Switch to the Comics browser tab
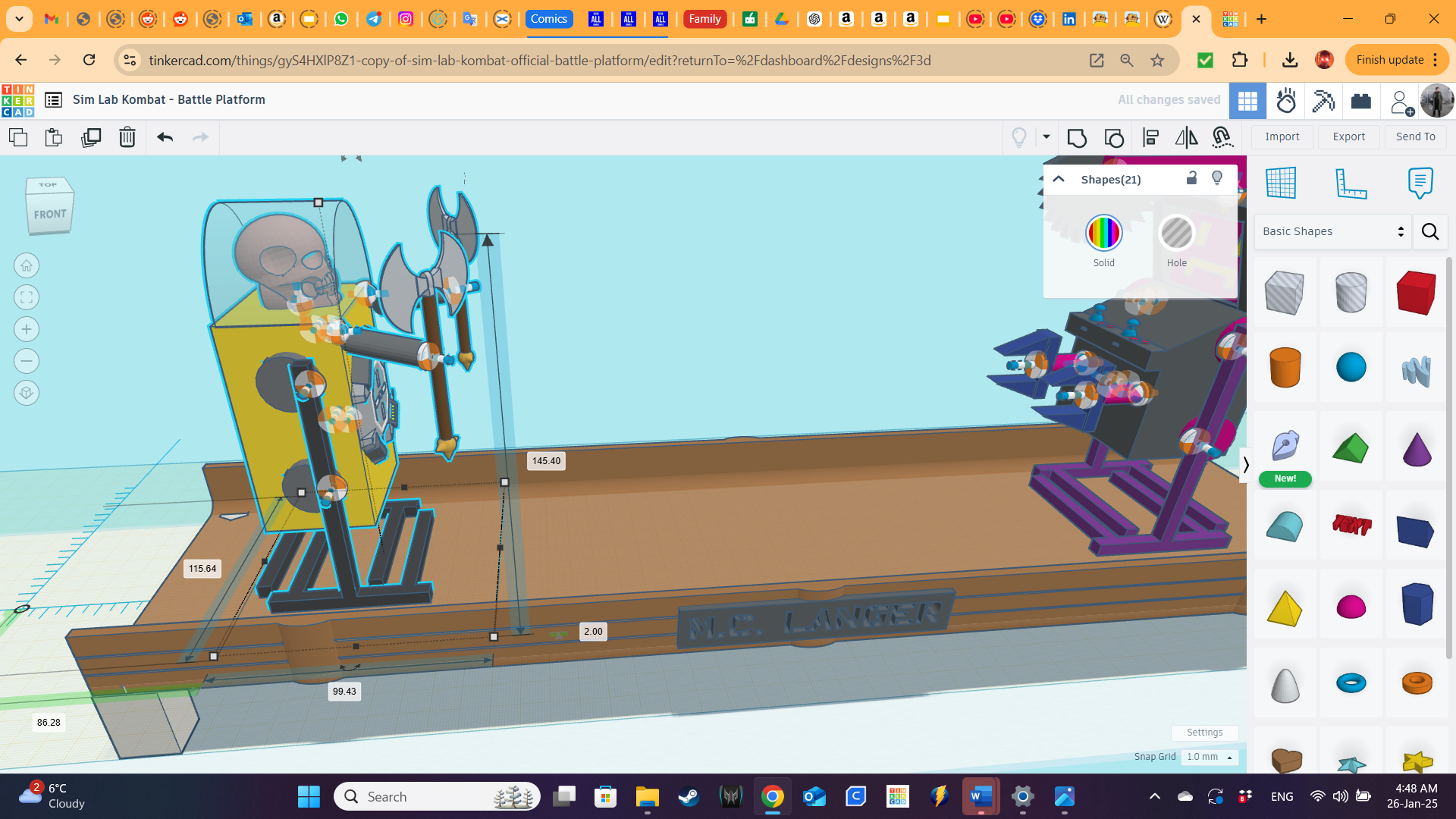 pos(549,19)
